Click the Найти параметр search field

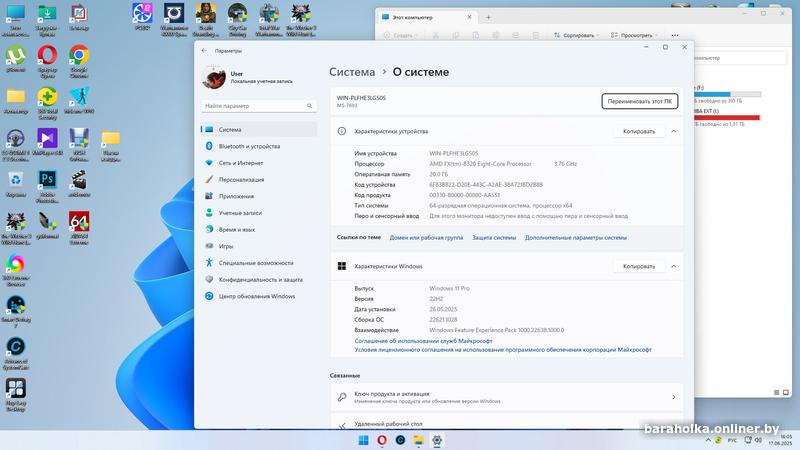259,106
